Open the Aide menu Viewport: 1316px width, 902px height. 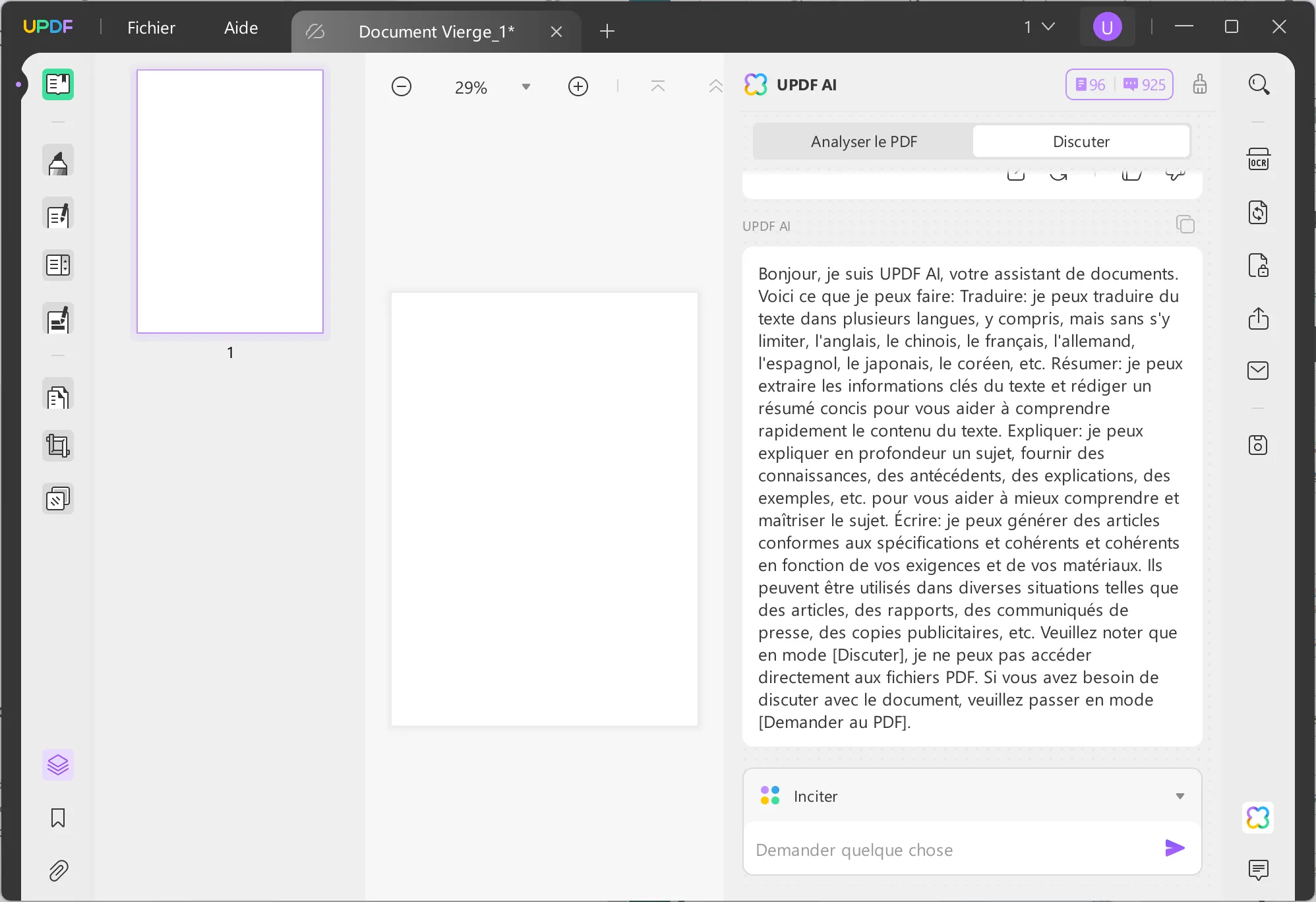[240, 27]
